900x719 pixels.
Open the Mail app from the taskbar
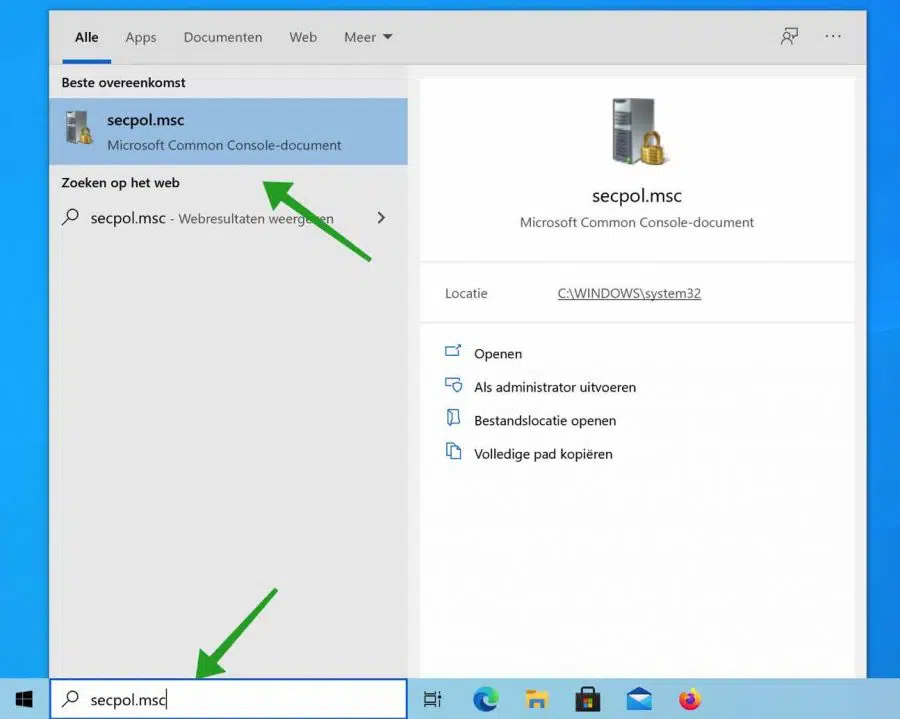(x=639, y=699)
